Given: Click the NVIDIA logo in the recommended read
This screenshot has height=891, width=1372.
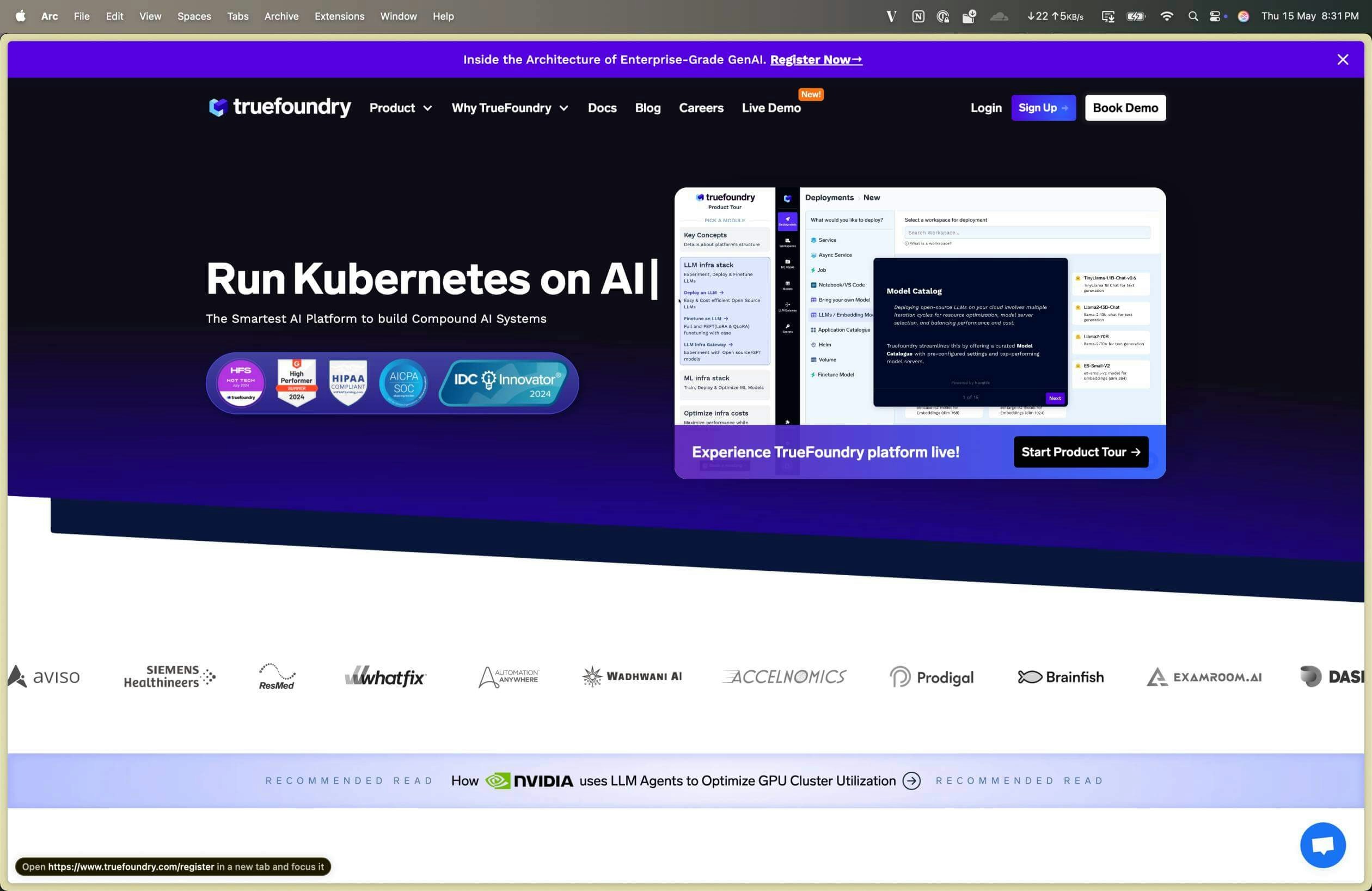Looking at the screenshot, I should pyautogui.click(x=529, y=781).
